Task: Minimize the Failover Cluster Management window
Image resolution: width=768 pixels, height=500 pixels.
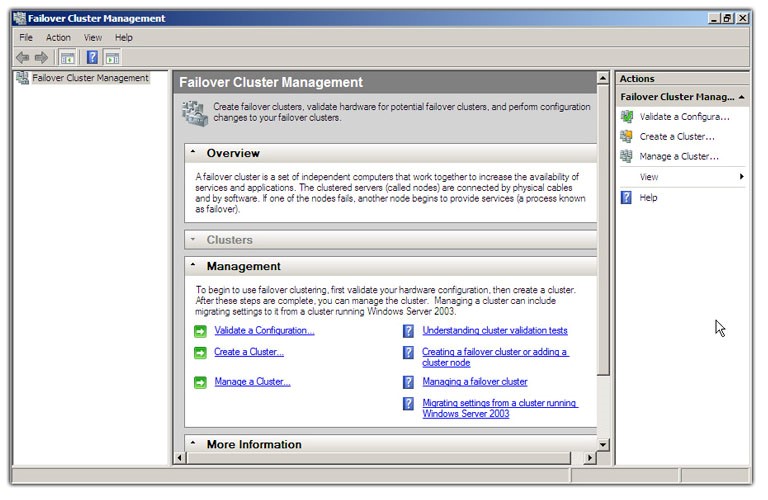Action: [714, 18]
